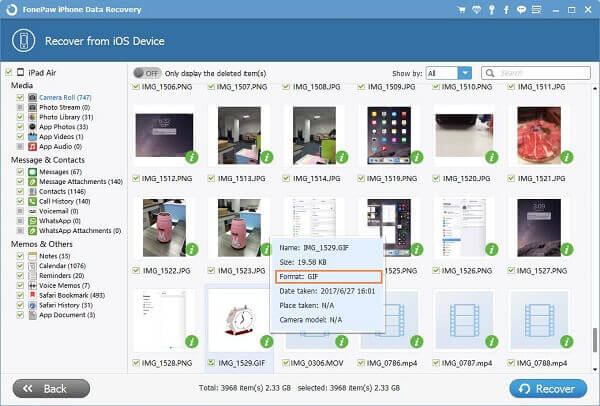Viewport: 600px width, 406px height.
Task: Click the info icon on IMG_1529.GIF thumbnail
Action: pos(267,341)
